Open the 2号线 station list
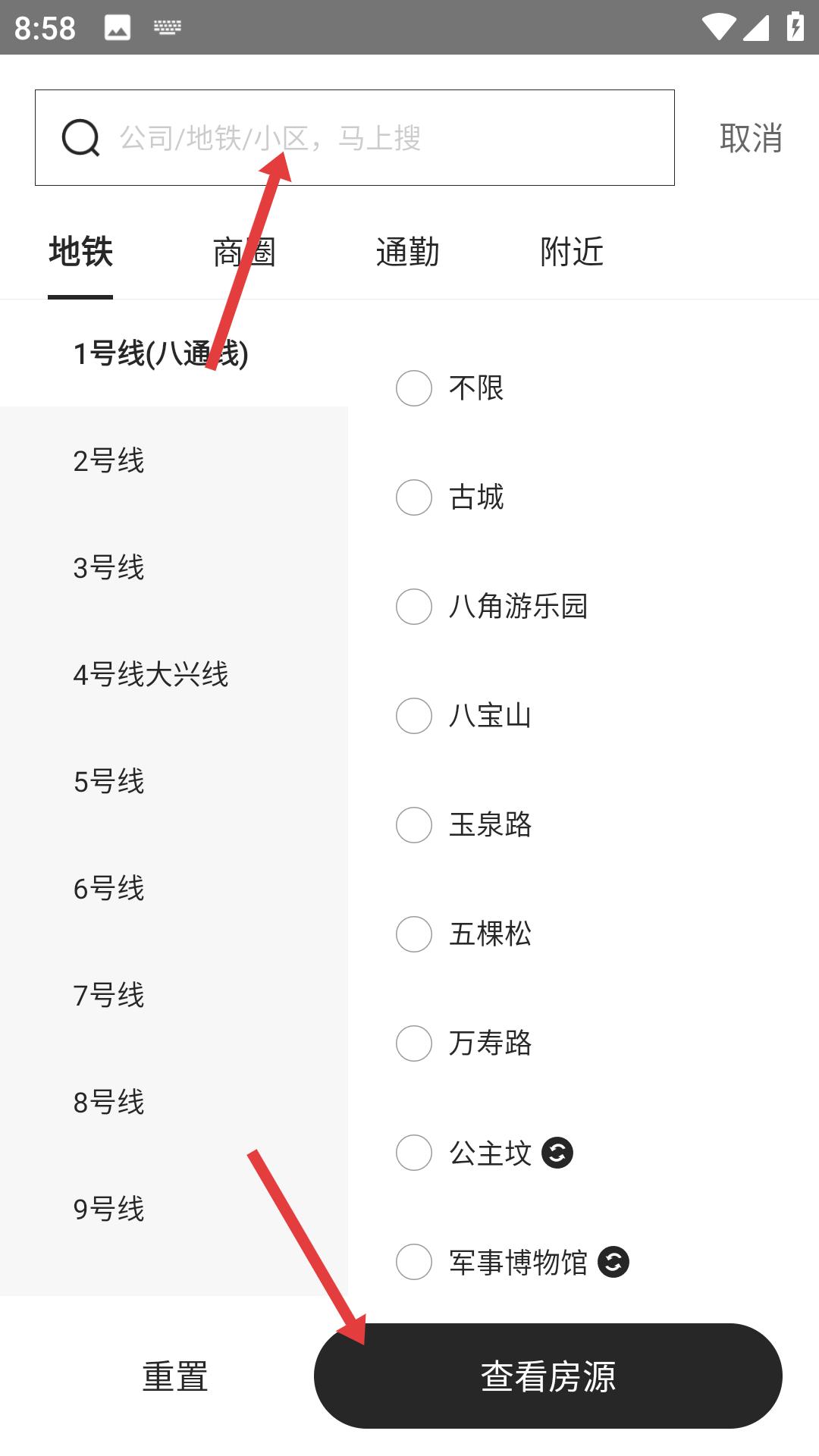 (x=109, y=460)
